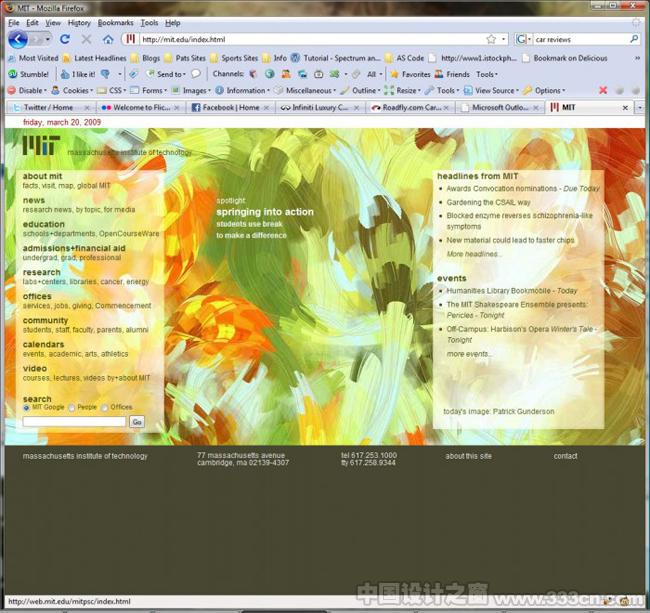The height and width of the screenshot is (613, 650).
Task: Click the I like it! thumbs-up button
Action: point(78,74)
